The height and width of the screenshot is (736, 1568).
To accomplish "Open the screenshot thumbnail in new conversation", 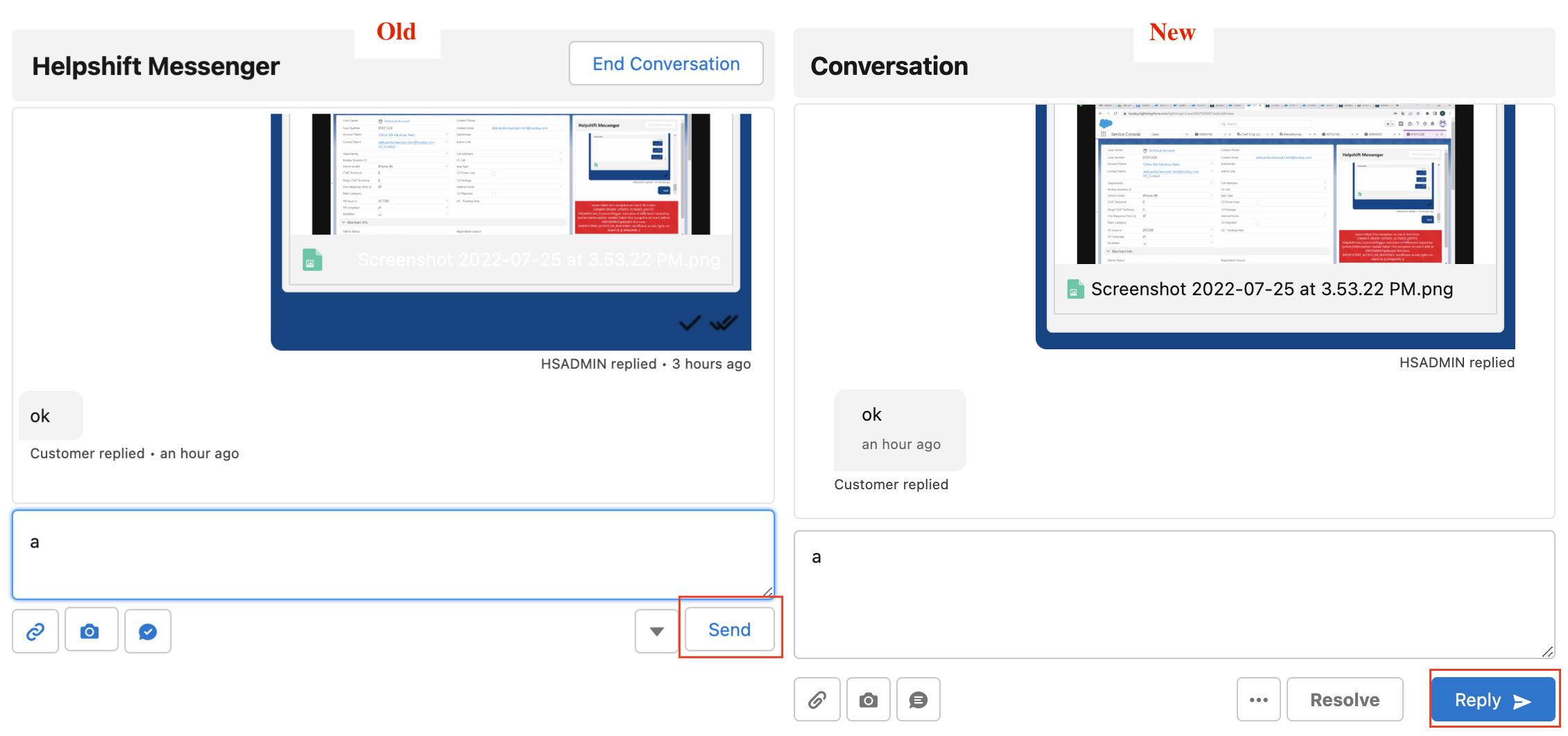I will tap(1275, 184).
